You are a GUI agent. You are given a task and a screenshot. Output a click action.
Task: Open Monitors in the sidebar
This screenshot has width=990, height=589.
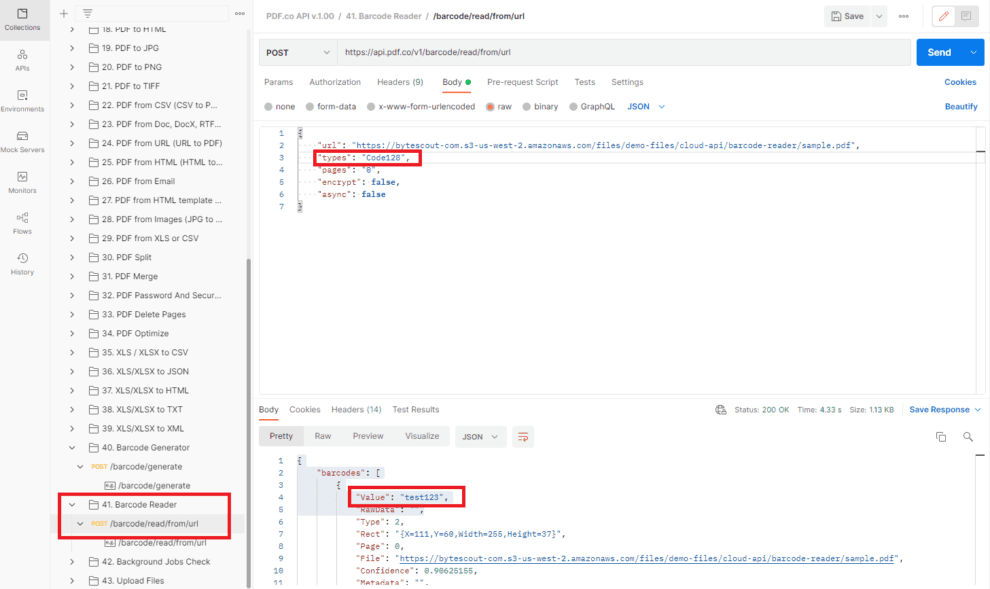tap(22, 182)
